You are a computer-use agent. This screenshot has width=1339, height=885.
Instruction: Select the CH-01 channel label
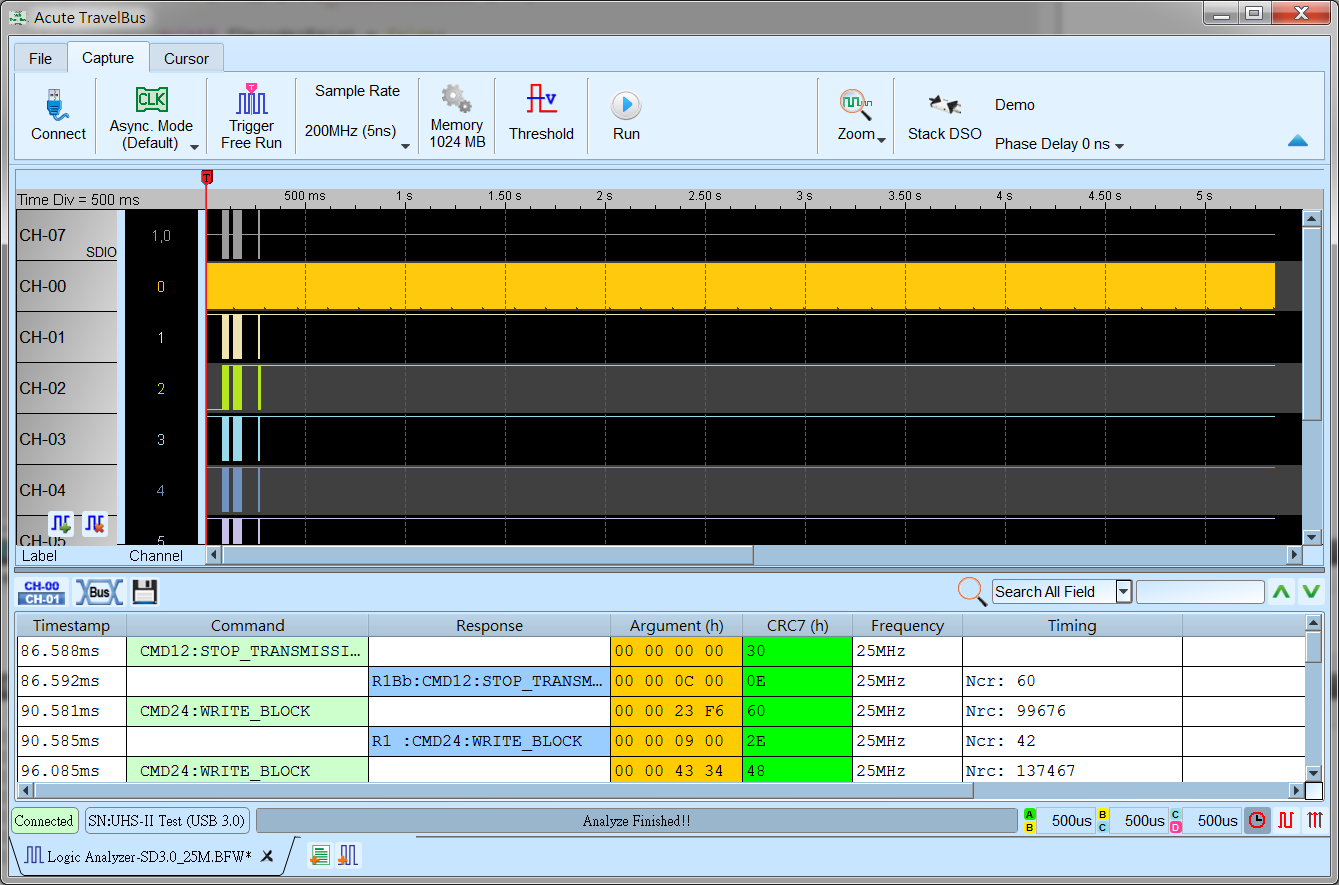pyautogui.click(x=67, y=337)
